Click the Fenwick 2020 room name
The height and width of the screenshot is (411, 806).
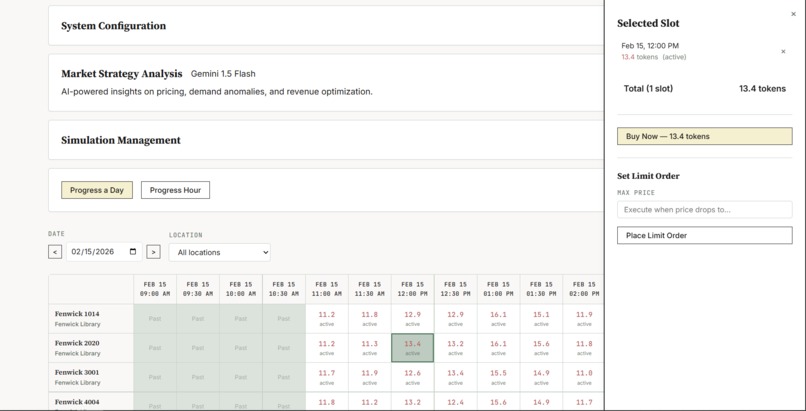click(77, 343)
